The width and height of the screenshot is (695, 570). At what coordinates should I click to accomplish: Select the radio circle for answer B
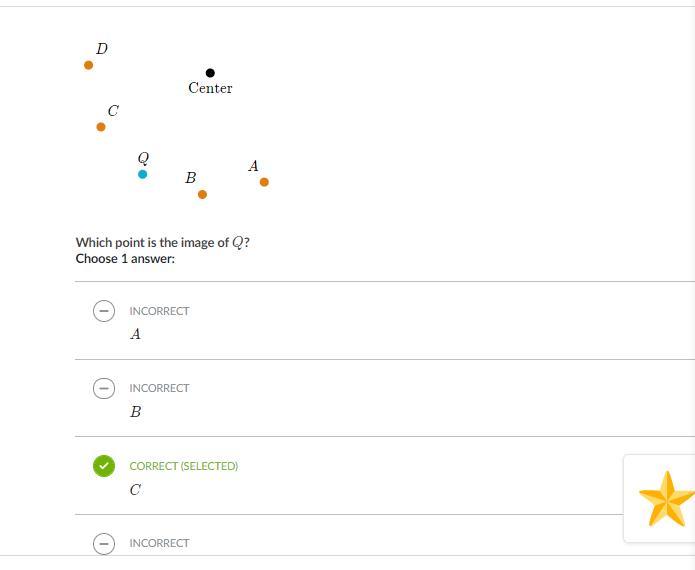click(103, 388)
